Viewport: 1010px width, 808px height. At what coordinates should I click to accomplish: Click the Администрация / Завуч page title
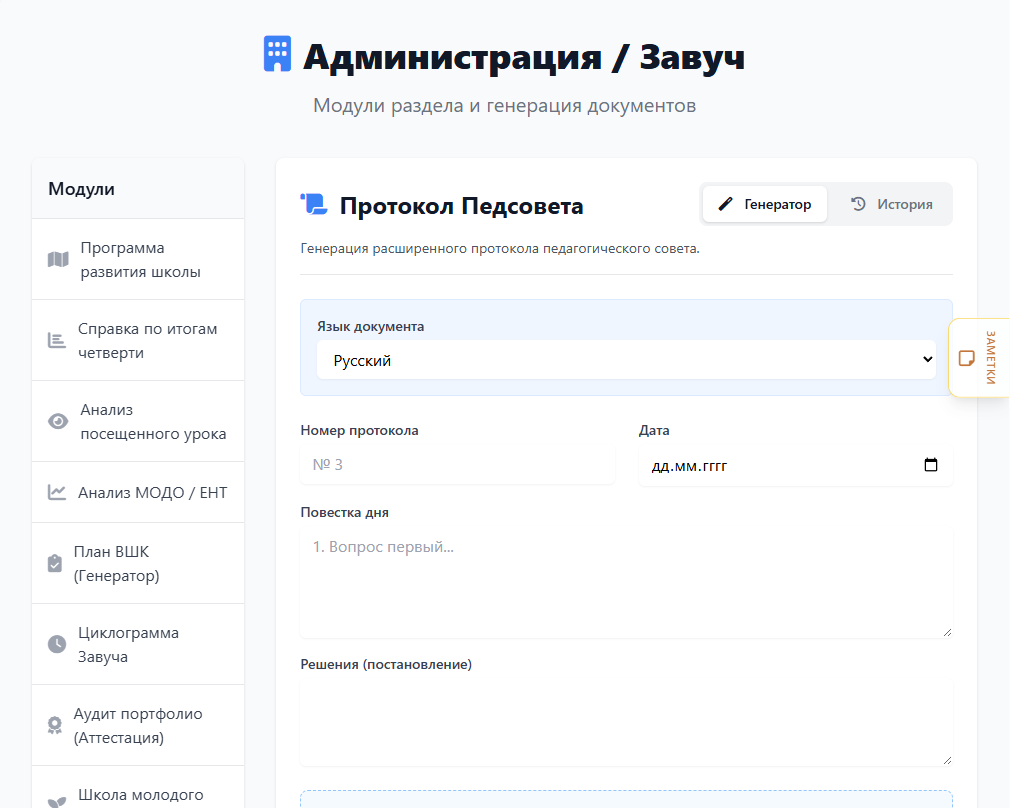(524, 57)
